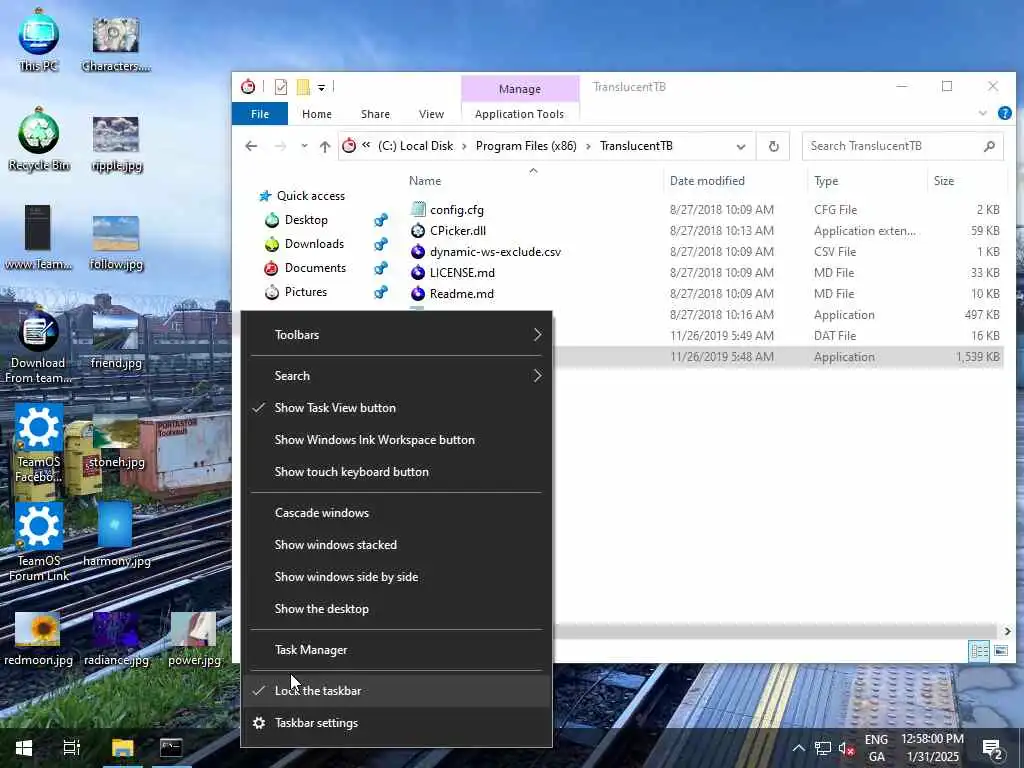
Task: Select radiance.jpg desktop file
Action: (116, 639)
